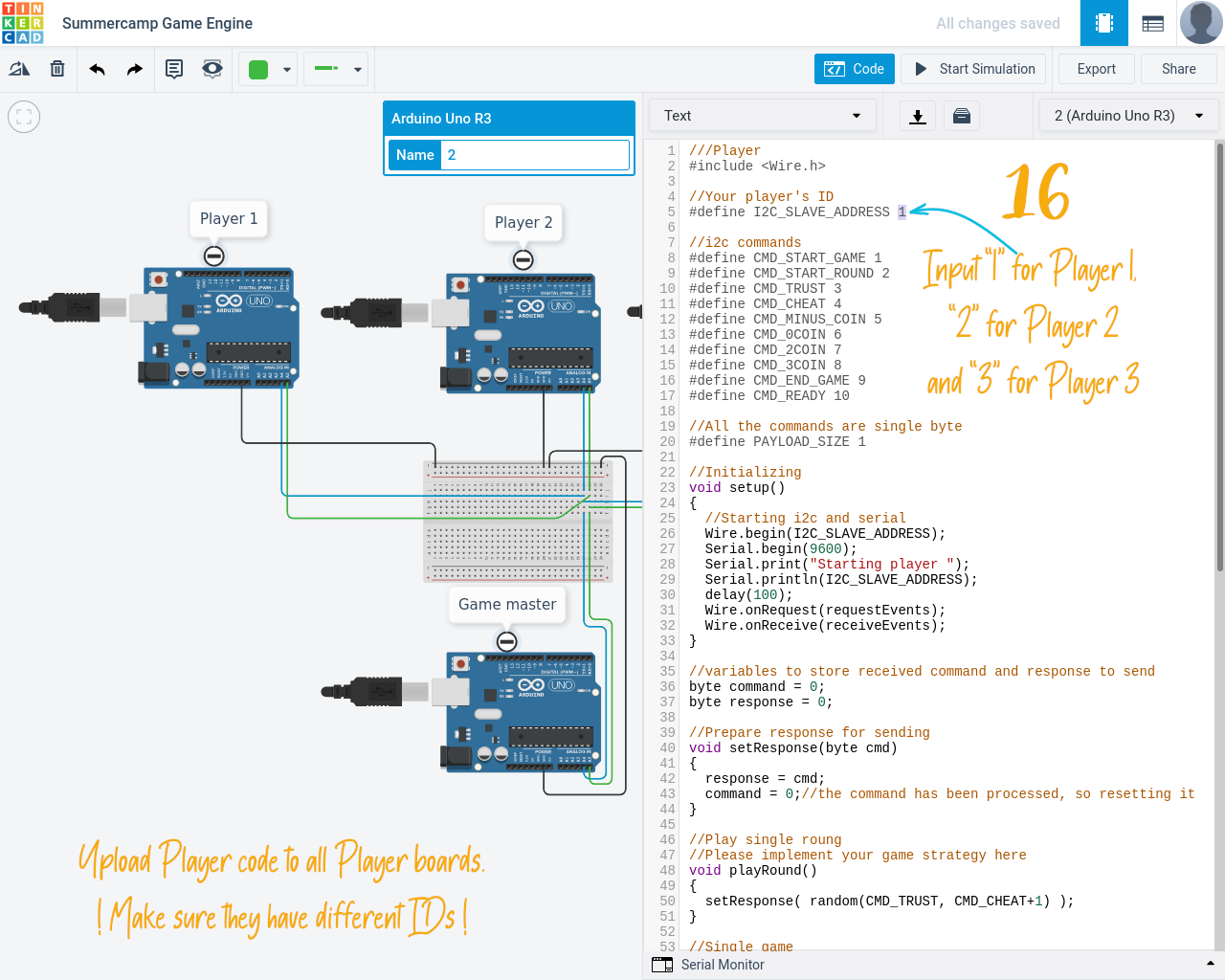Click the Serial.begin(9600); line
This screenshot has width=1225, height=980.
(781, 548)
